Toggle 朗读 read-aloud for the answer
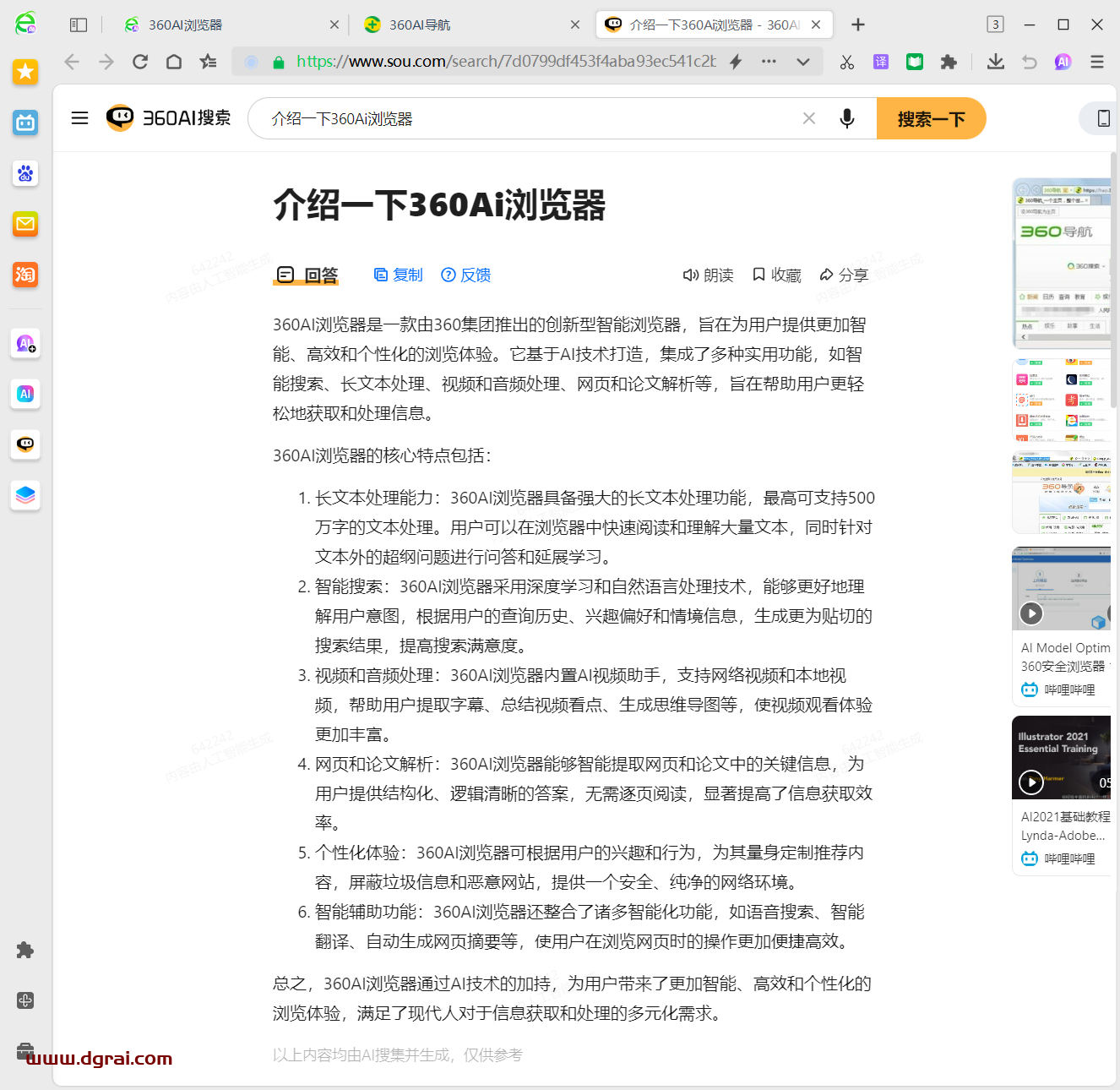This screenshot has height=1090, width=1120. 708,275
